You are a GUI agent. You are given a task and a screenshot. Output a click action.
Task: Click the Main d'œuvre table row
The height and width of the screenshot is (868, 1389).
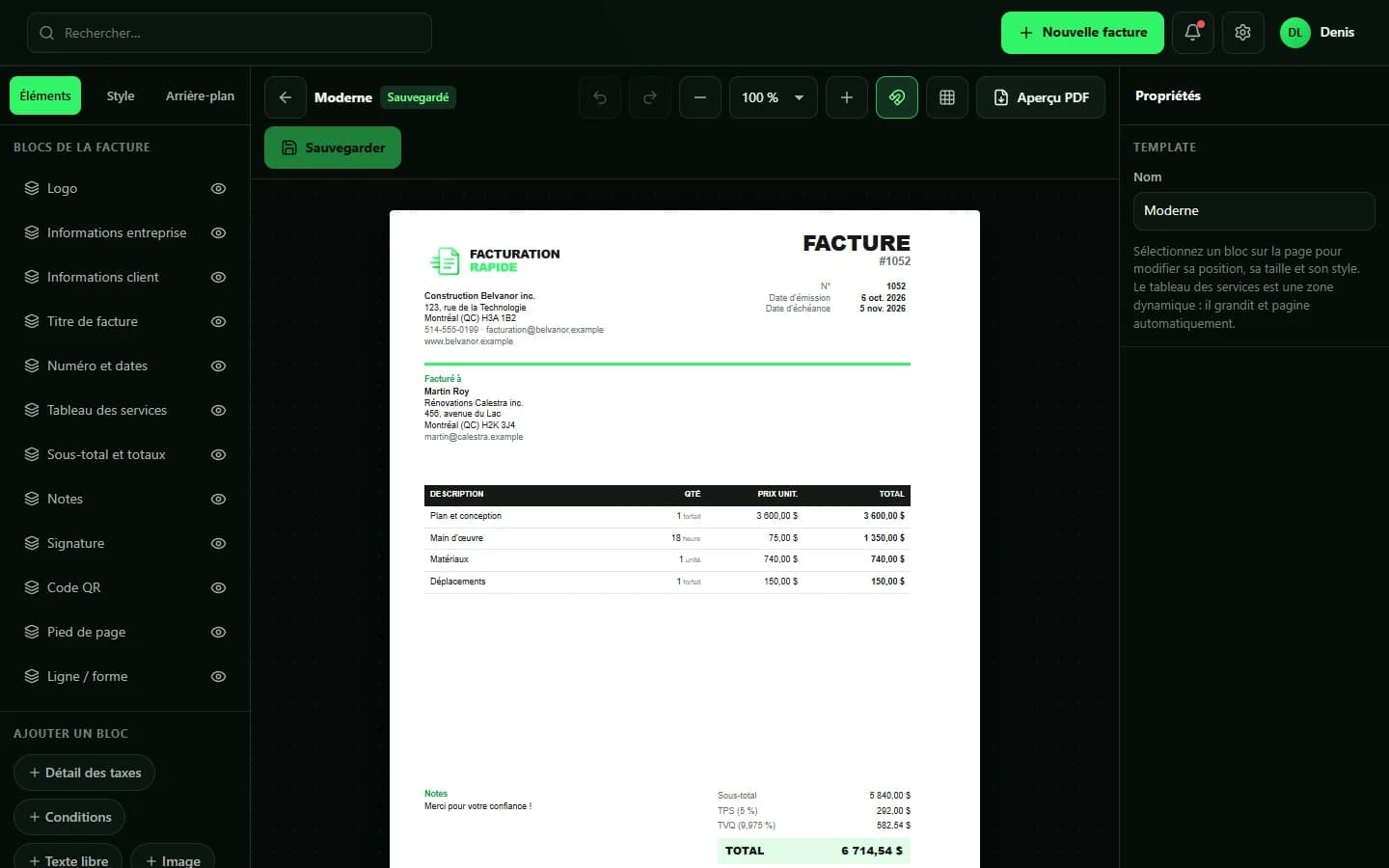667,538
